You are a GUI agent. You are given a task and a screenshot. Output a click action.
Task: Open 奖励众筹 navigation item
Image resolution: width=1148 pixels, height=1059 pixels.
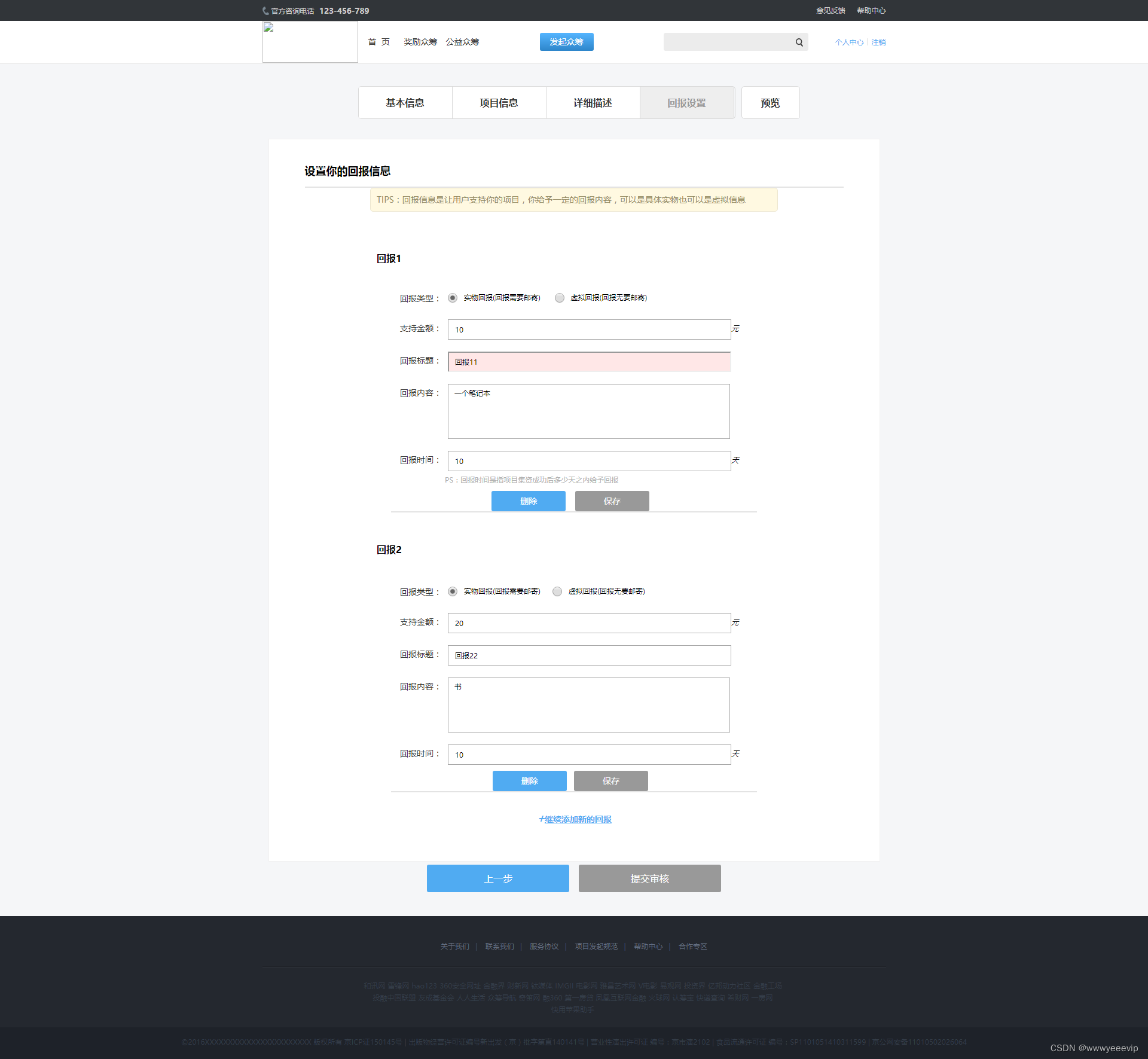(420, 42)
